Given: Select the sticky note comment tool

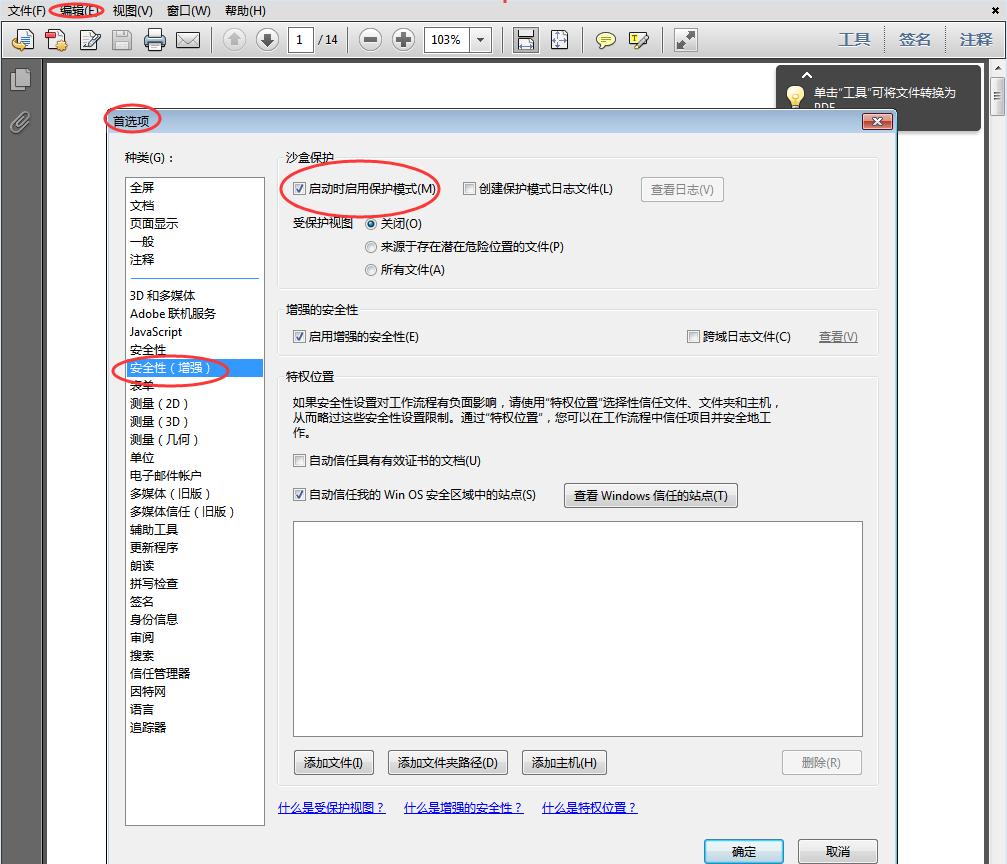Looking at the screenshot, I should tap(605, 39).
